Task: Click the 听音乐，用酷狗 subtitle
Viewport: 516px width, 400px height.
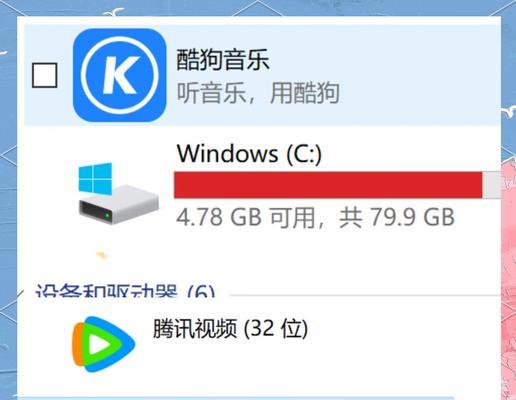Action: point(258,93)
